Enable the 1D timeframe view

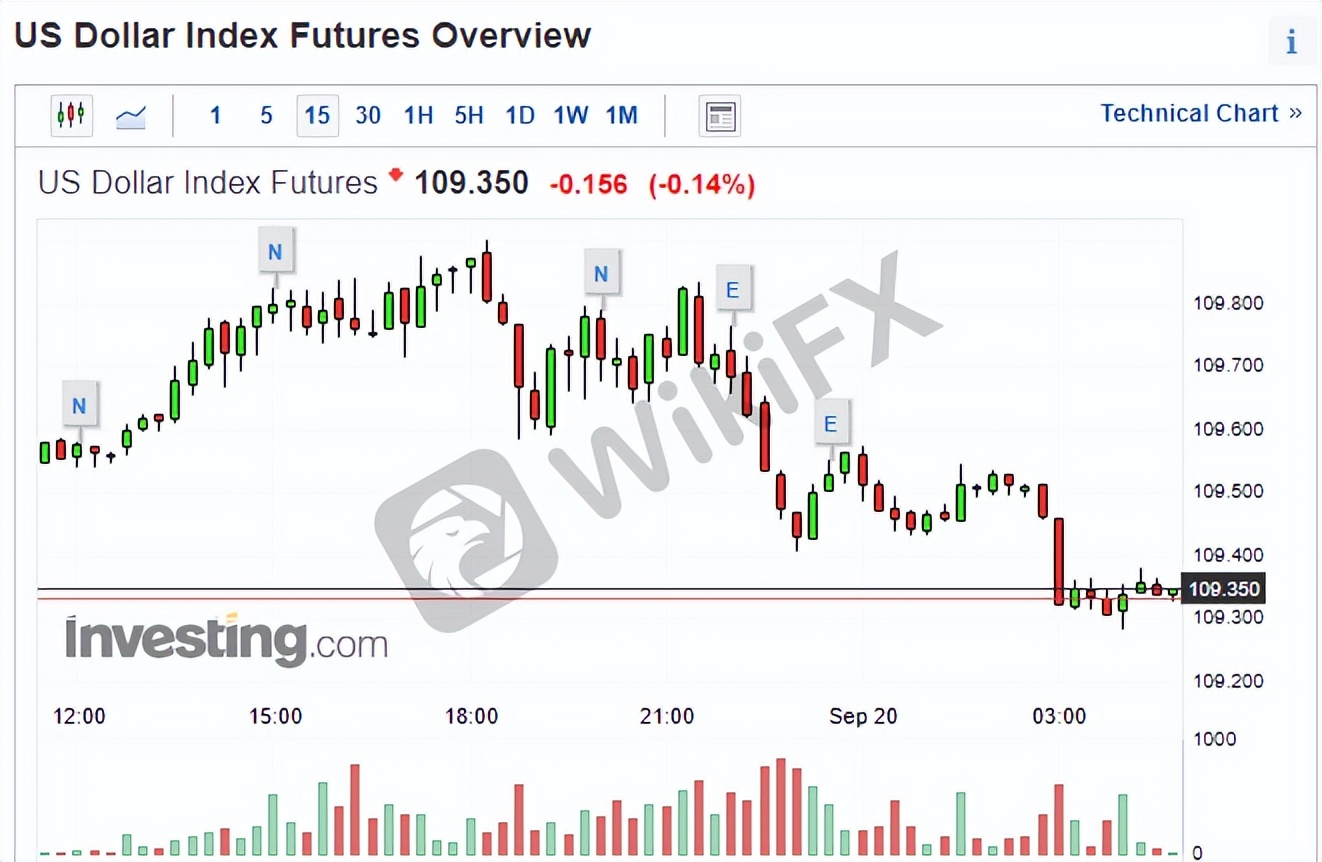pyautogui.click(x=519, y=115)
